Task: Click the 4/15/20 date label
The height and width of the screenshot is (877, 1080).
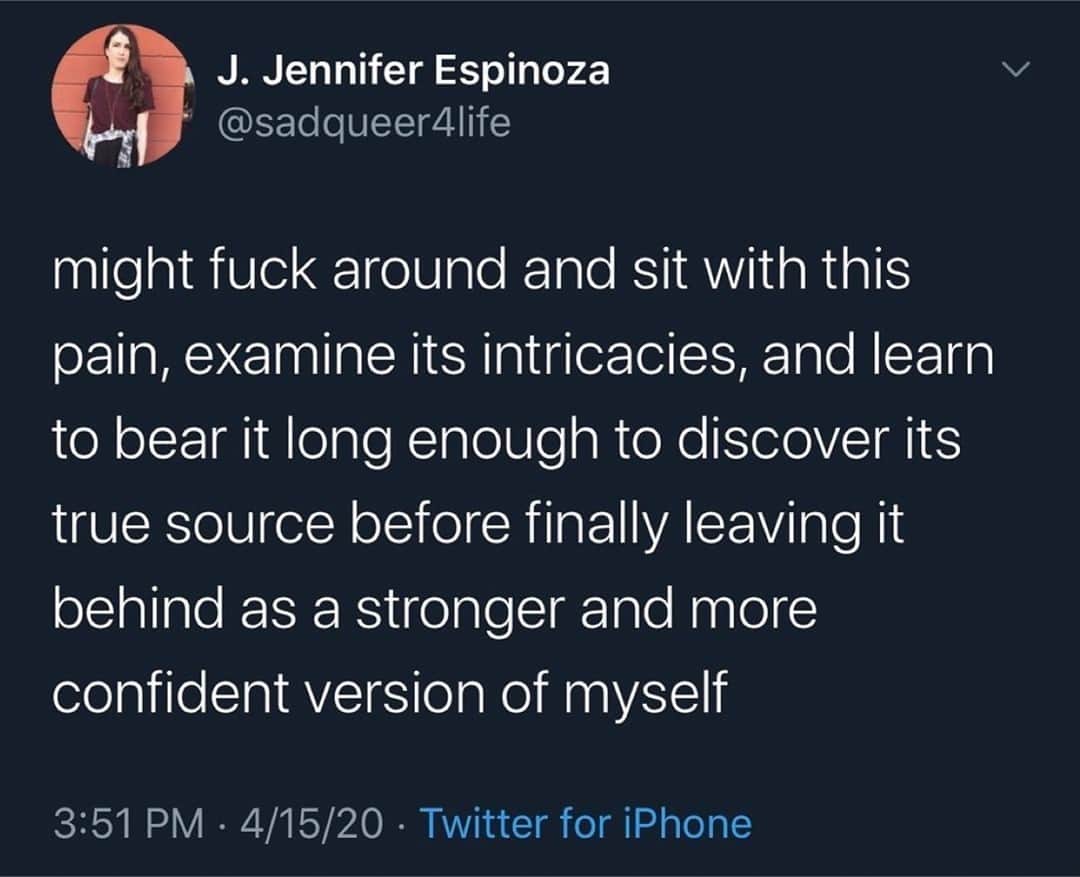Action: 311,824
